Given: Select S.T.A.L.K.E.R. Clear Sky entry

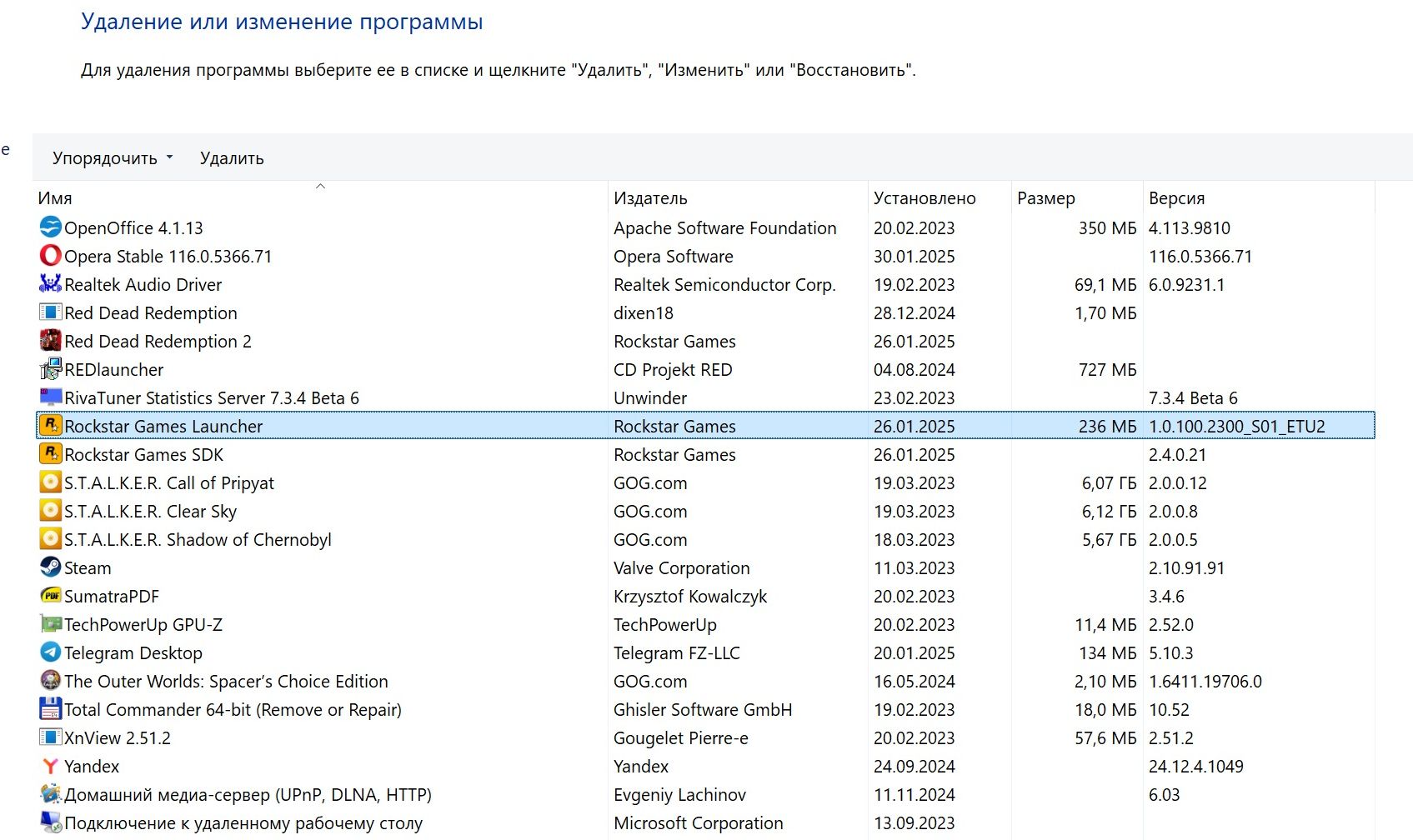Looking at the screenshot, I should tap(150, 511).
